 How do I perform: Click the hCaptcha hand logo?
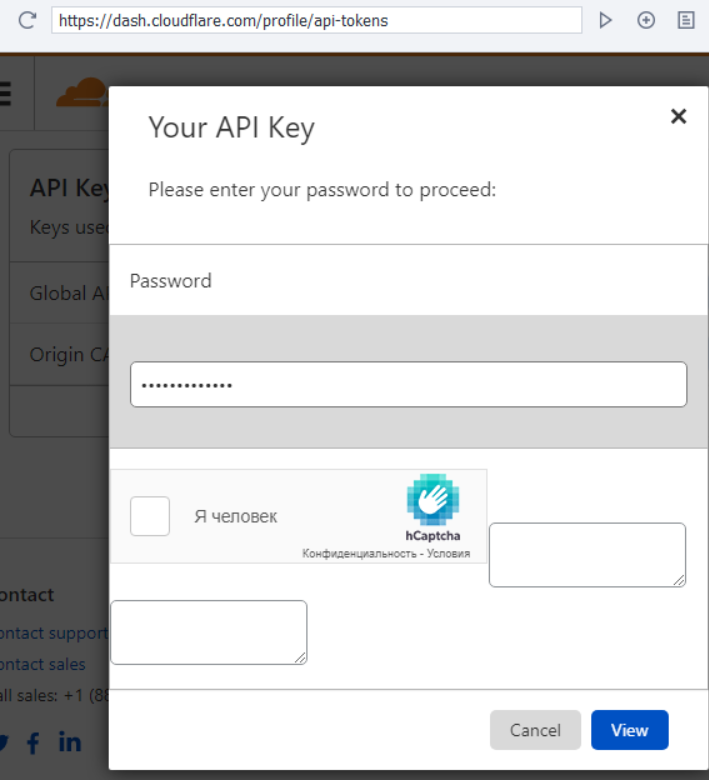(433, 500)
